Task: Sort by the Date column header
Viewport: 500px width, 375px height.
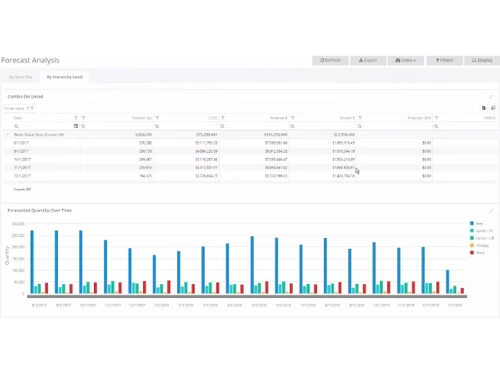Action: pyautogui.click(x=18, y=118)
